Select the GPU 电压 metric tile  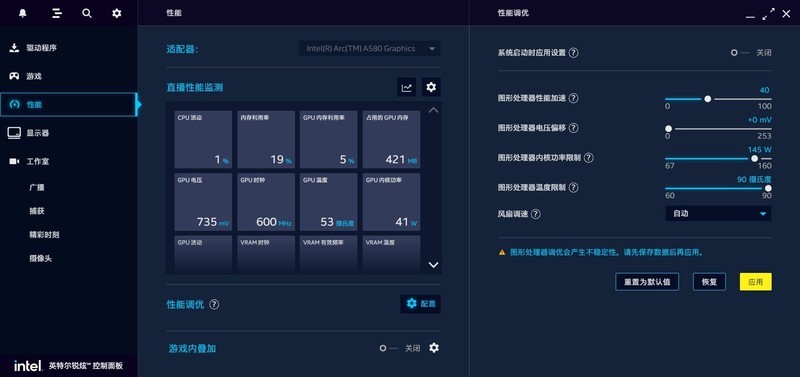203,202
